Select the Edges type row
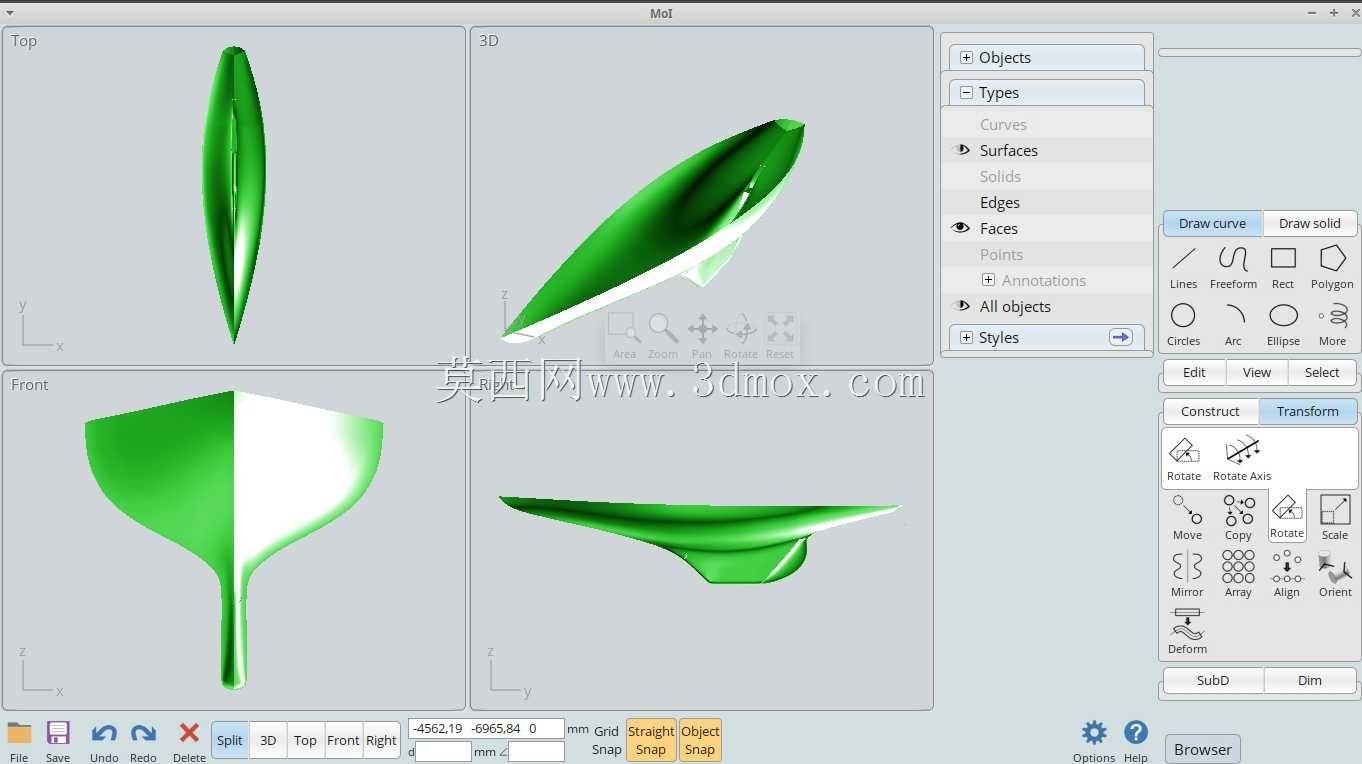The image size is (1362, 764). 1046,202
